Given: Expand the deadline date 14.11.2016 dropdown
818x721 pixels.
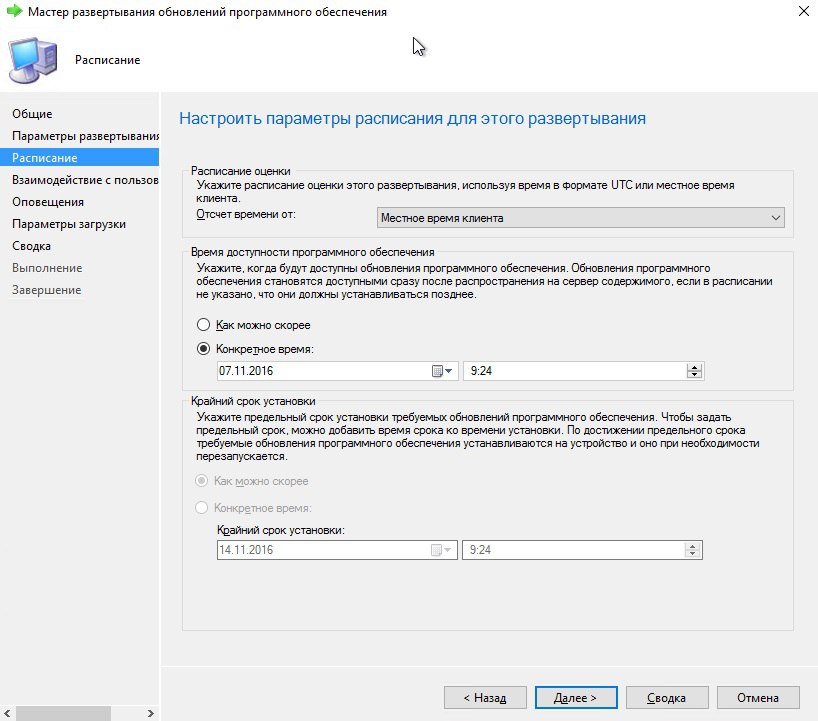Looking at the screenshot, I should pyautogui.click(x=447, y=550).
